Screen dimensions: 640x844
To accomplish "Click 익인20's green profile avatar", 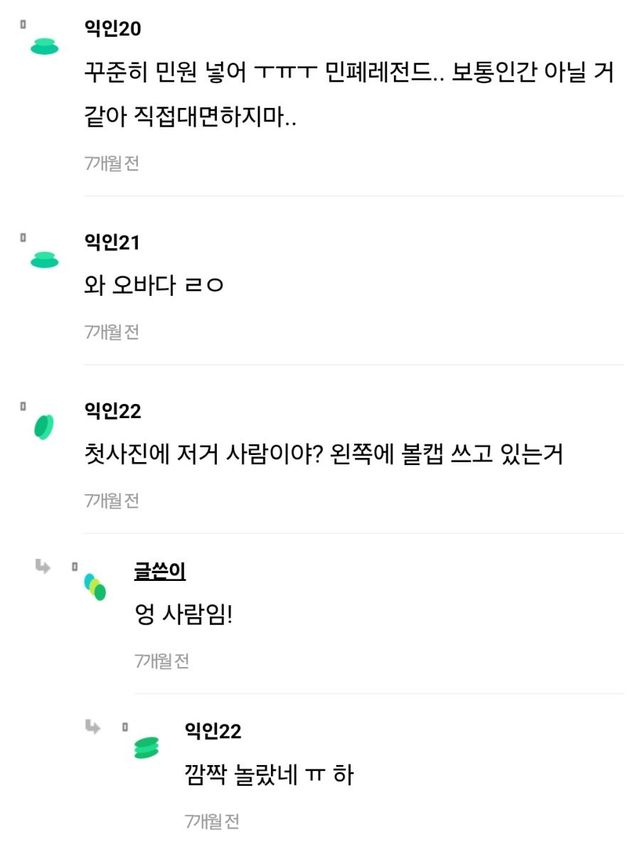I will click(44, 45).
